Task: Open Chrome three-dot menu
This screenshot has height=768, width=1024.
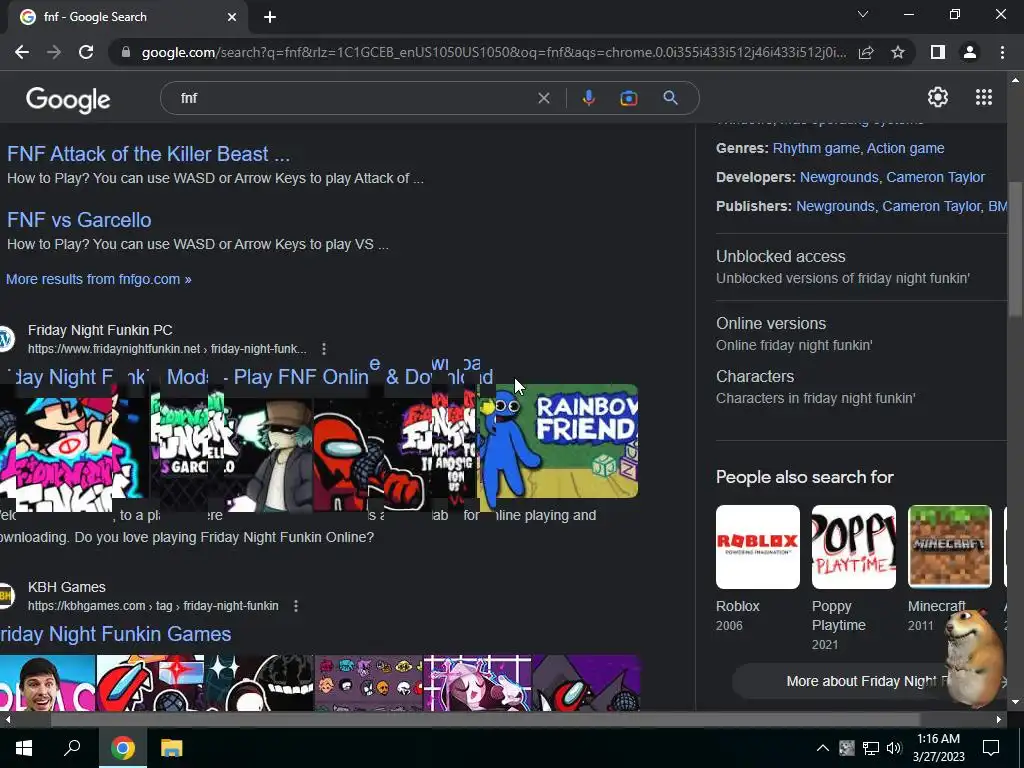Action: [1002, 52]
